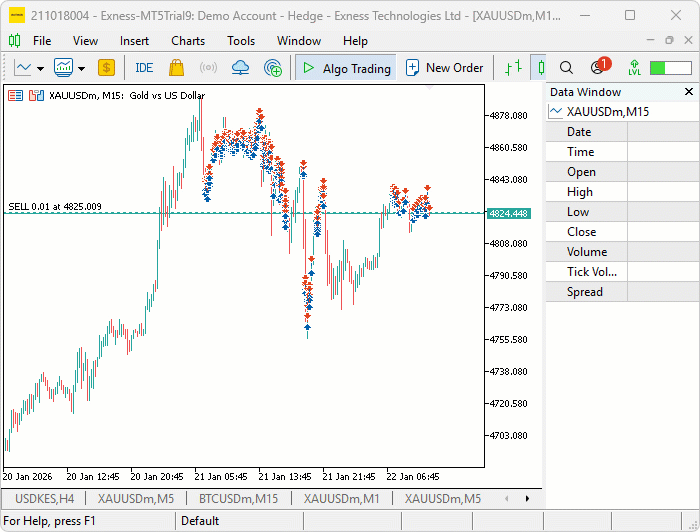Open the VPS cloud hosting icon
The image size is (700, 532).
[x=240, y=68]
